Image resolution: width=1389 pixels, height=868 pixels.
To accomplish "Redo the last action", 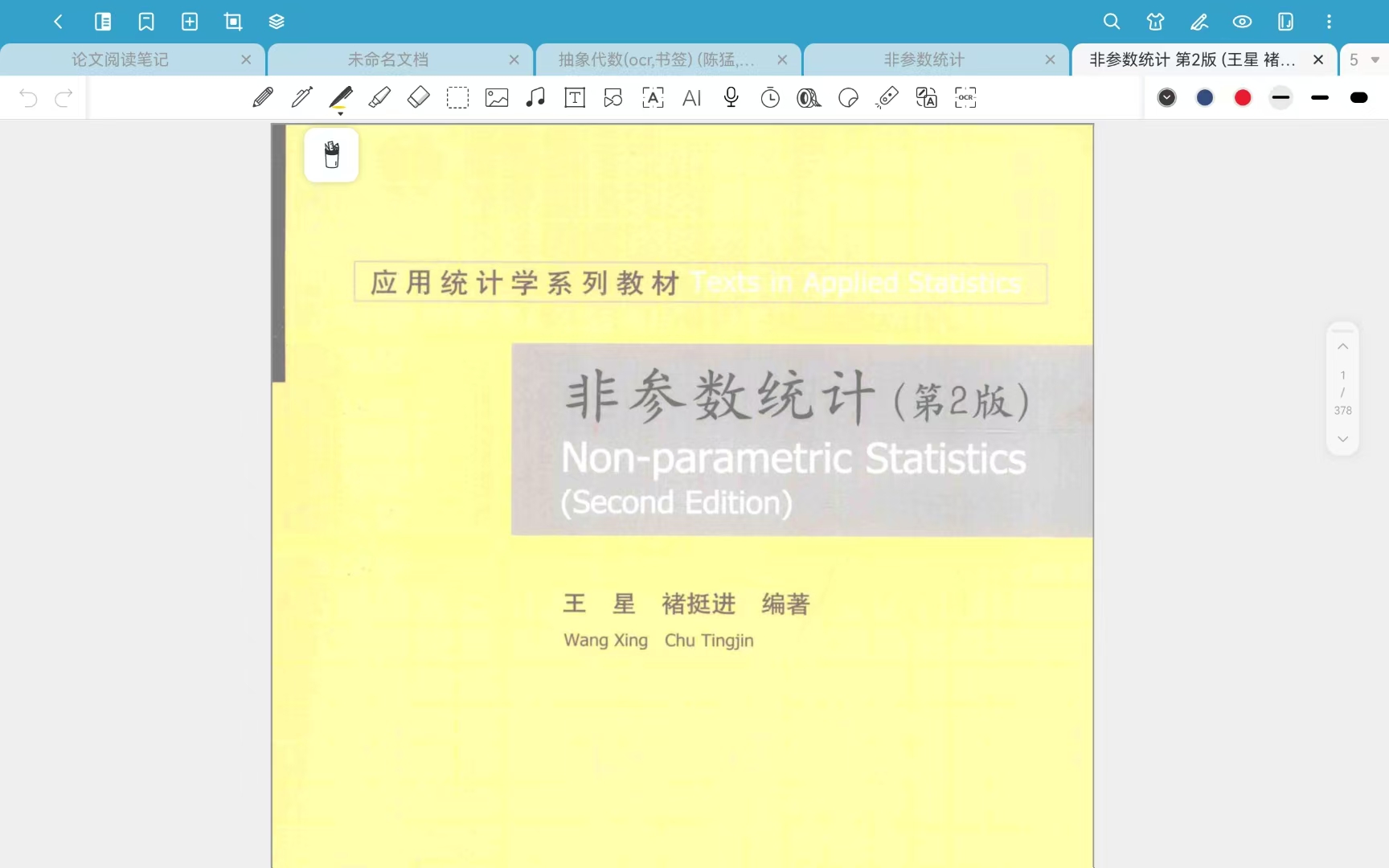I will (64, 98).
